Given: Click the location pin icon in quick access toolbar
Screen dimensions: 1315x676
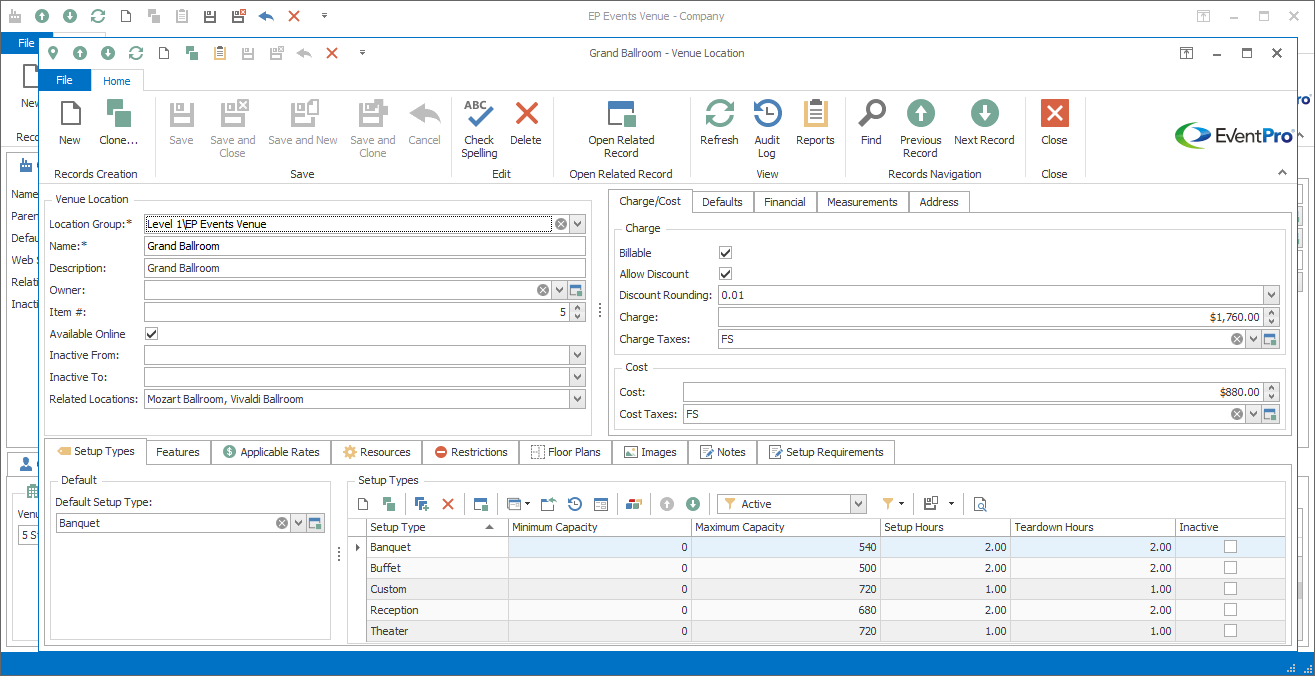Looking at the screenshot, I should 52,53.
